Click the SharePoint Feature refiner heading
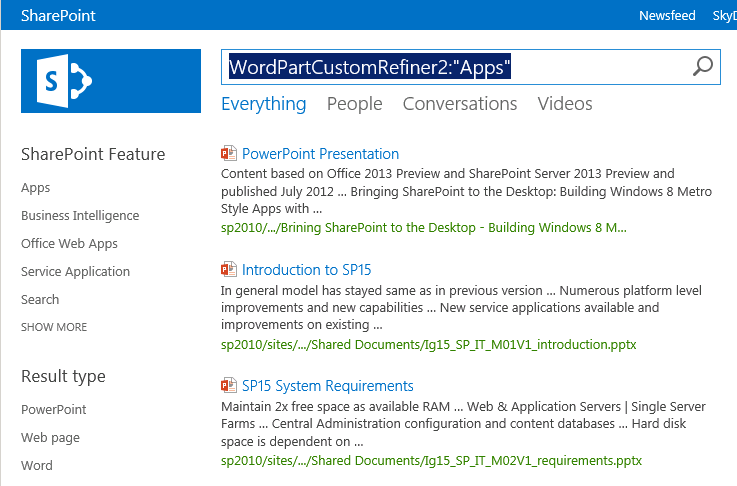 [x=93, y=154]
